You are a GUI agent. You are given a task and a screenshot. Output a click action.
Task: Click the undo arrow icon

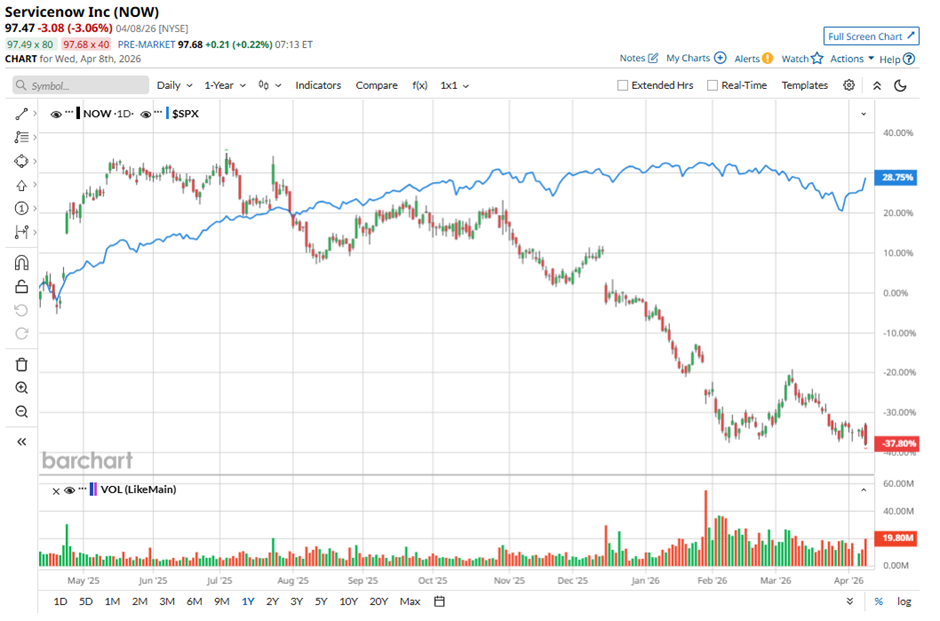[22, 310]
